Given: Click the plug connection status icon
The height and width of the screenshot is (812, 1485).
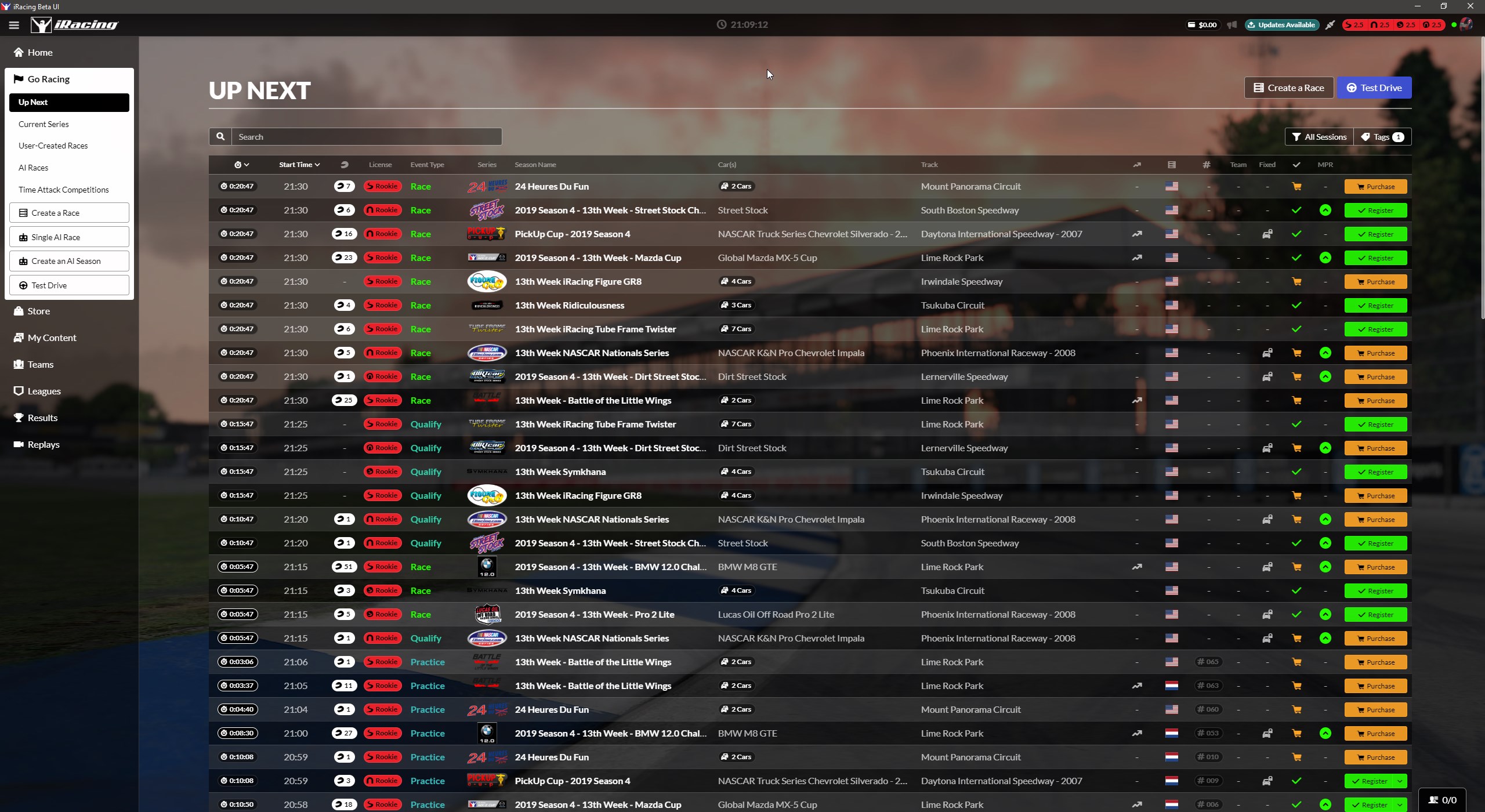Looking at the screenshot, I should pyautogui.click(x=1330, y=25).
